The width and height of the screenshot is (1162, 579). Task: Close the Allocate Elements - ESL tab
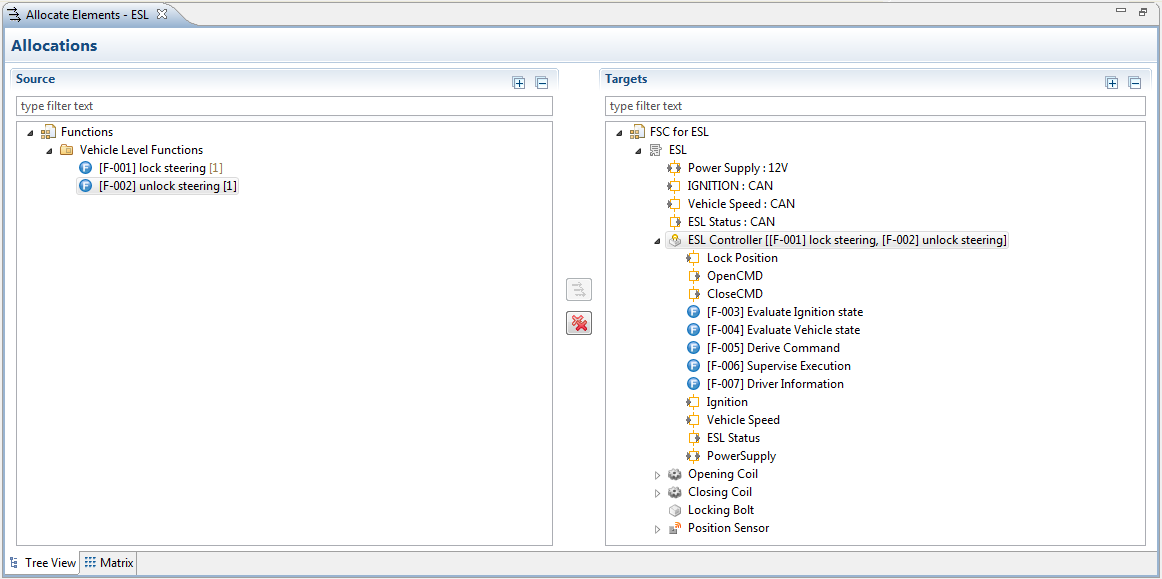(x=162, y=14)
